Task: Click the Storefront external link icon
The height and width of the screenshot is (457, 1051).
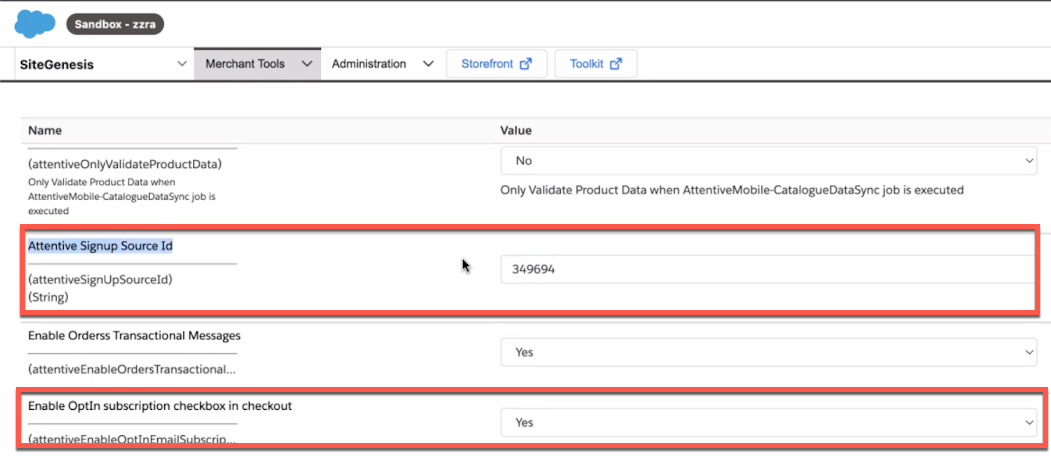Action: tap(526, 64)
